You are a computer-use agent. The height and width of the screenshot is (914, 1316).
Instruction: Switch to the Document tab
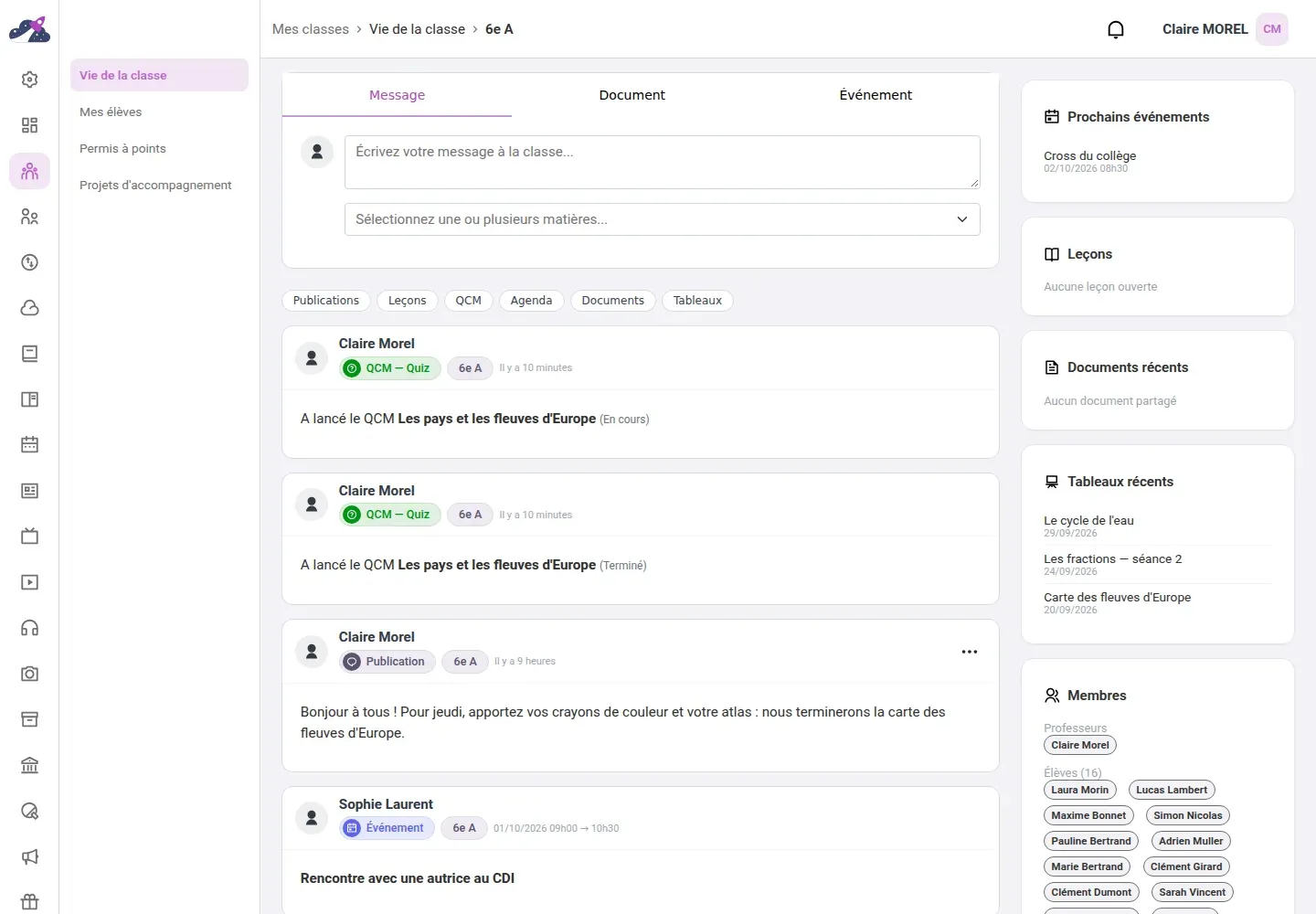click(x=631, y=95)
